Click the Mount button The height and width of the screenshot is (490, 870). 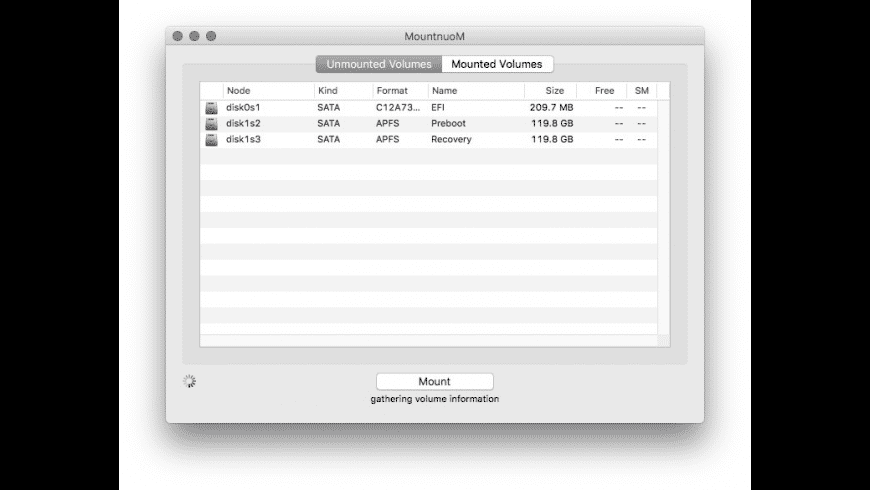click(x=434, y=381)
